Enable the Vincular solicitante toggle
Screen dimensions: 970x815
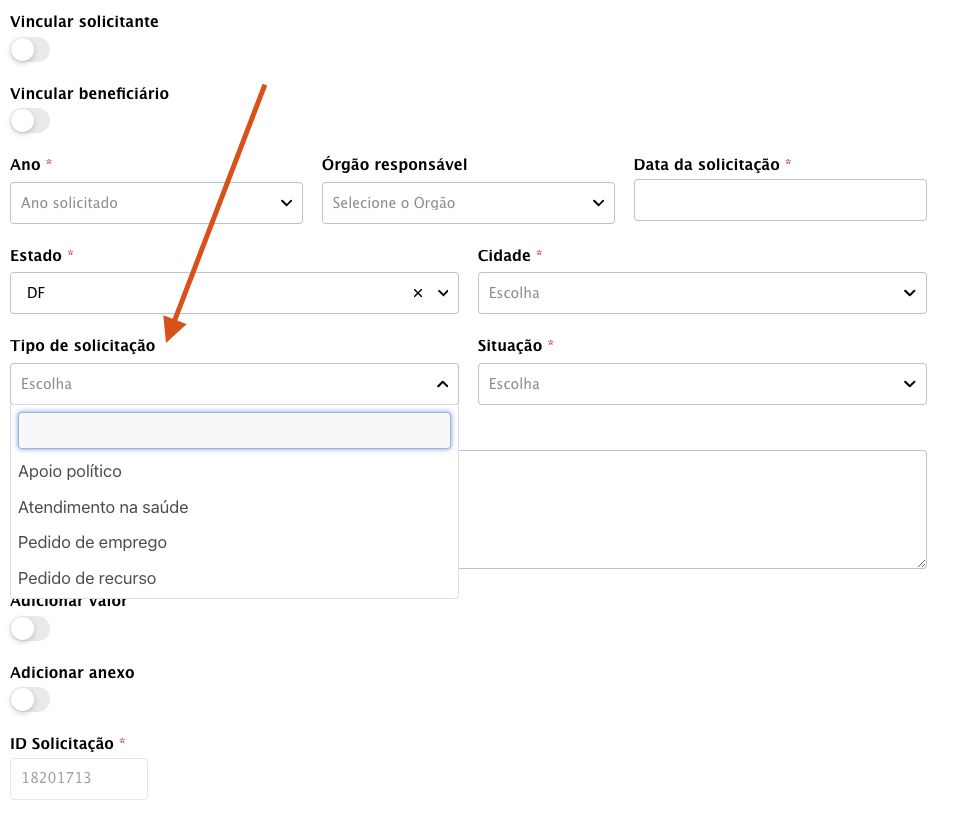[x=29, y=49]
